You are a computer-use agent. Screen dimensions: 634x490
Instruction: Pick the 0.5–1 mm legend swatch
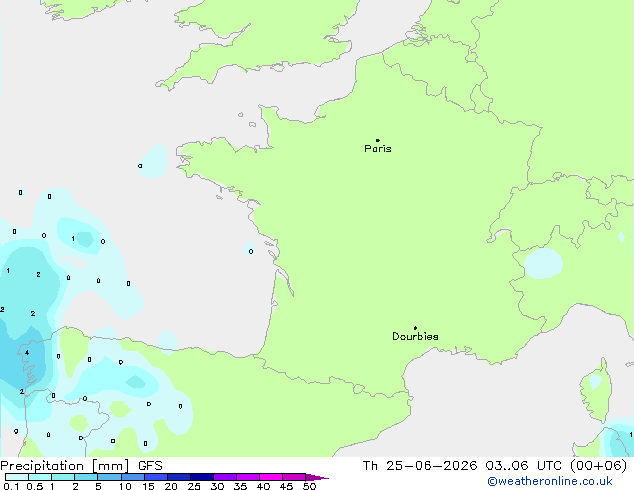click(40, 477)
